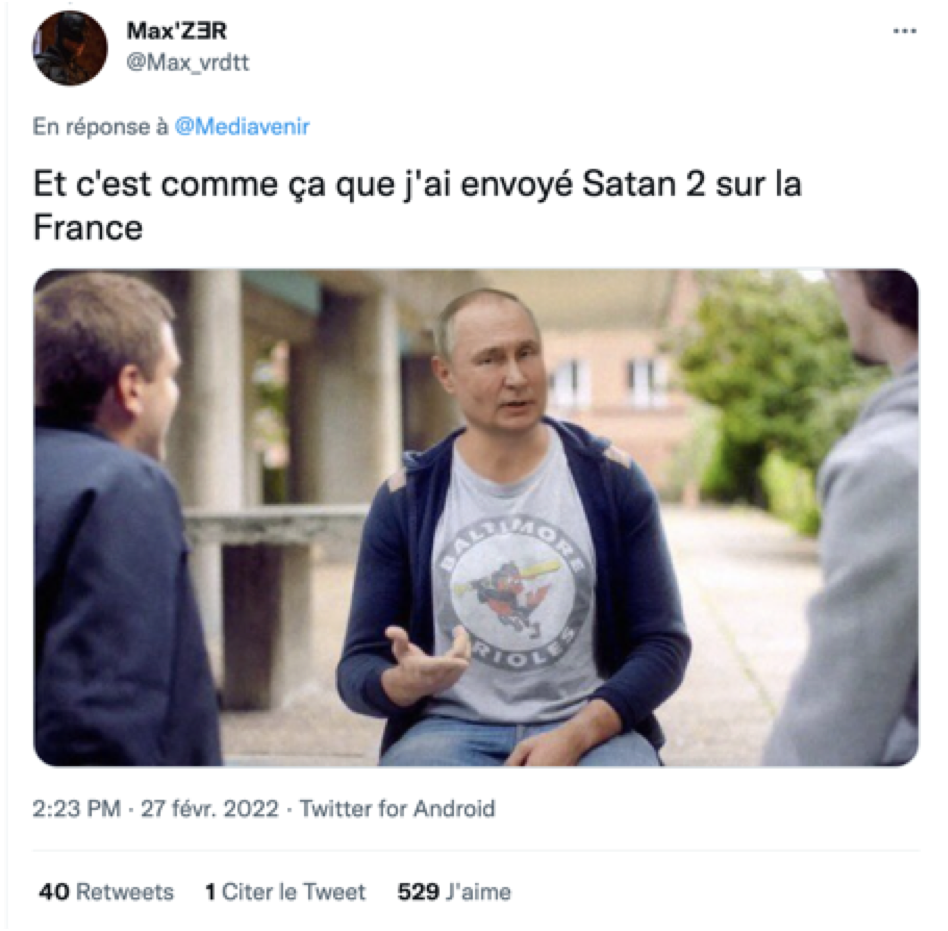
Task: Open the 'Twitter for Android' source link
Action: pyautogui.click(x=397, y=808)
